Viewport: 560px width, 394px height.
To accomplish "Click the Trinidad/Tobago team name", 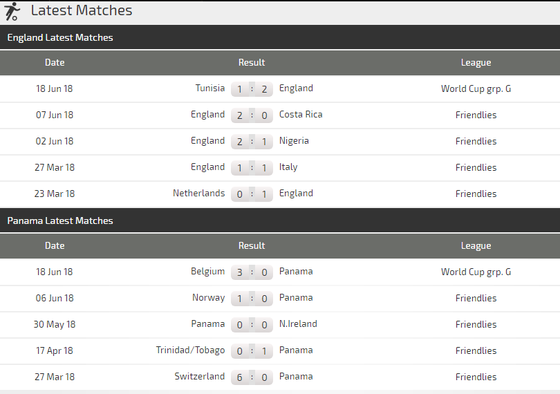I will 190,350.
